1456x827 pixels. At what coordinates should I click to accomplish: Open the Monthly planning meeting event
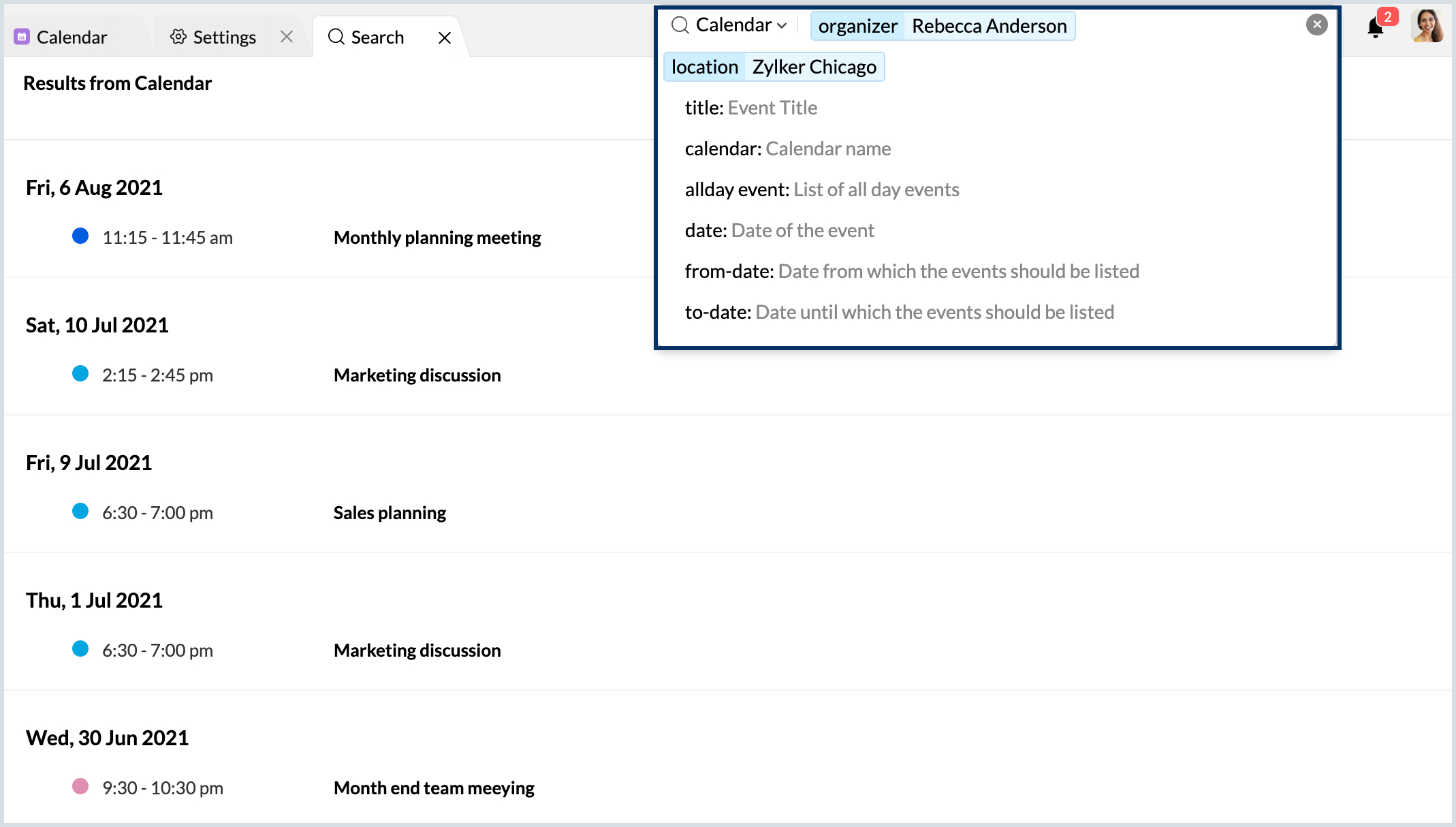(x=437, y=238)
